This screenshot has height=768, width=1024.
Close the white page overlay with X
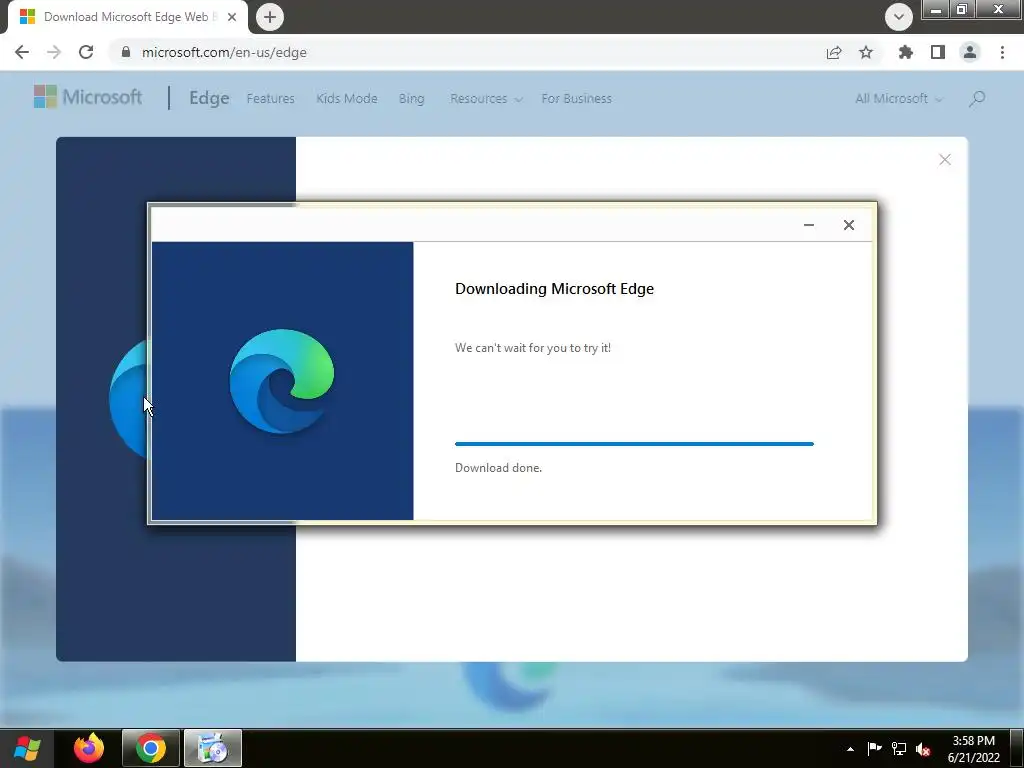click(x=944, y=160)
